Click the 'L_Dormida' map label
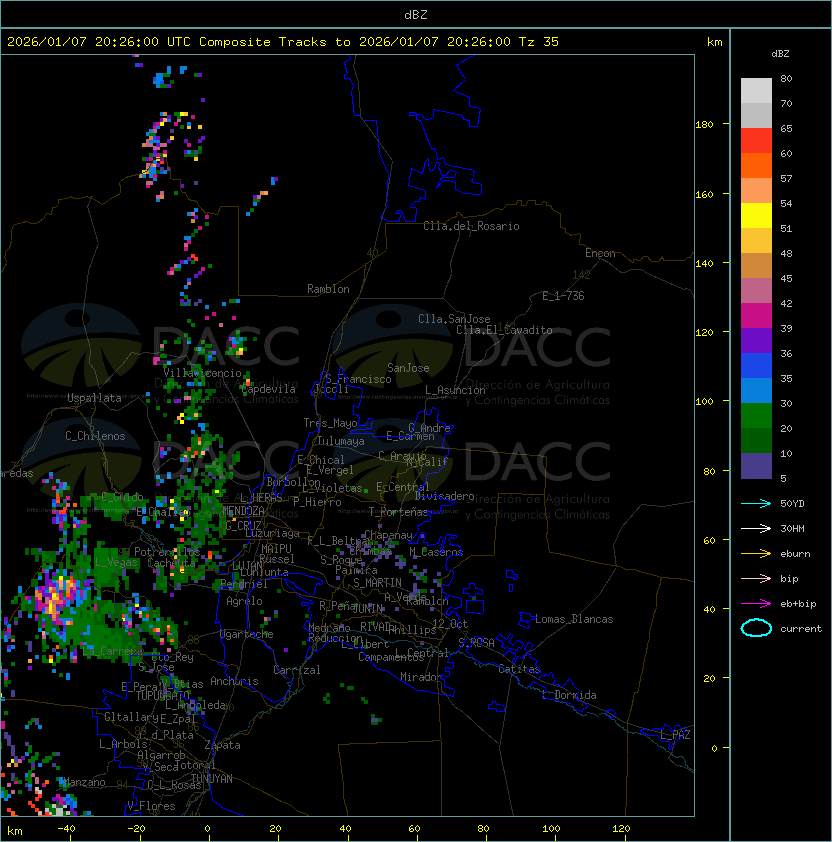832x842 pixels. tap(569, 695)
